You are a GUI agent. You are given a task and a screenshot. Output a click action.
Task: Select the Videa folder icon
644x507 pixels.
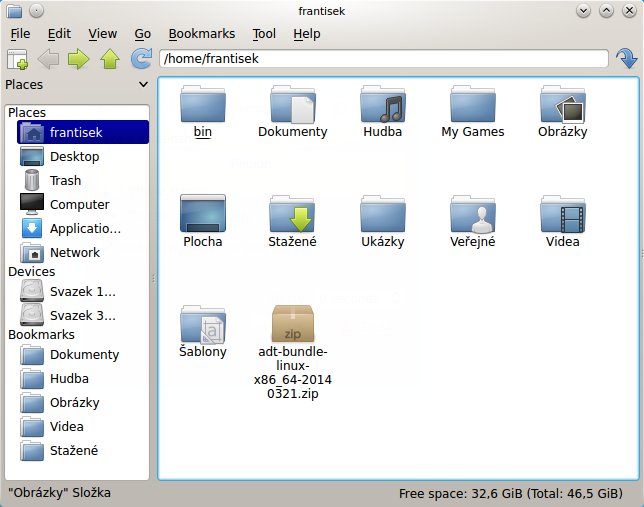562,215
